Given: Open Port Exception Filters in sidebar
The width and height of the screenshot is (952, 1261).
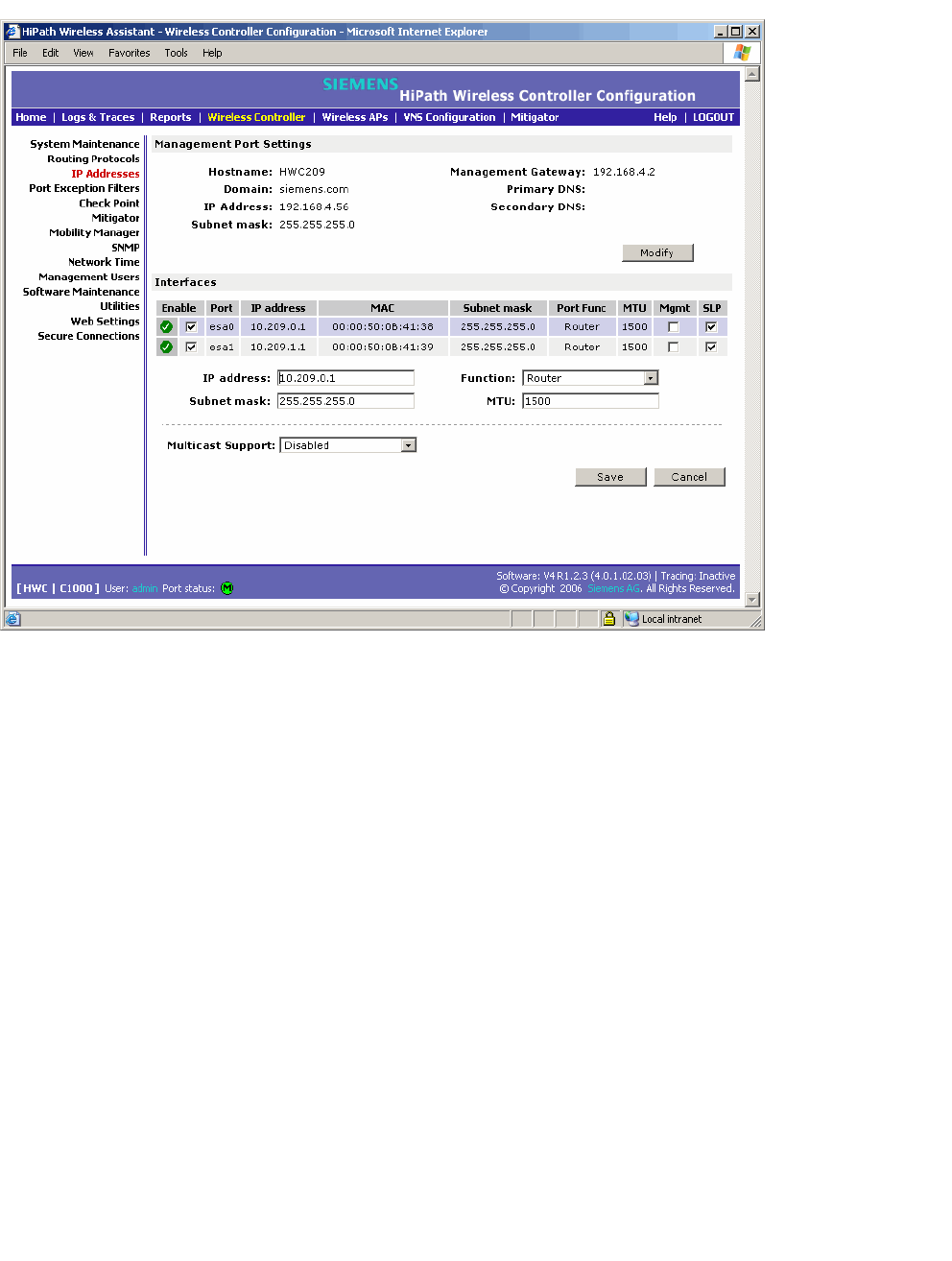Looking at the screenshot, I should click(x=84, y=188).
